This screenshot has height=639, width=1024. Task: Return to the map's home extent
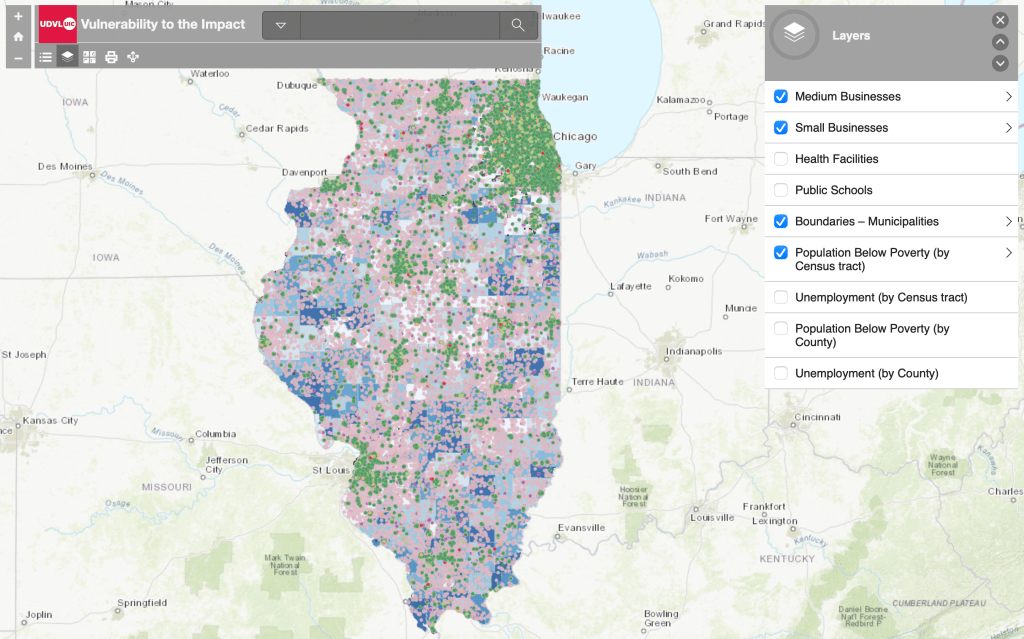click(18, 37)
